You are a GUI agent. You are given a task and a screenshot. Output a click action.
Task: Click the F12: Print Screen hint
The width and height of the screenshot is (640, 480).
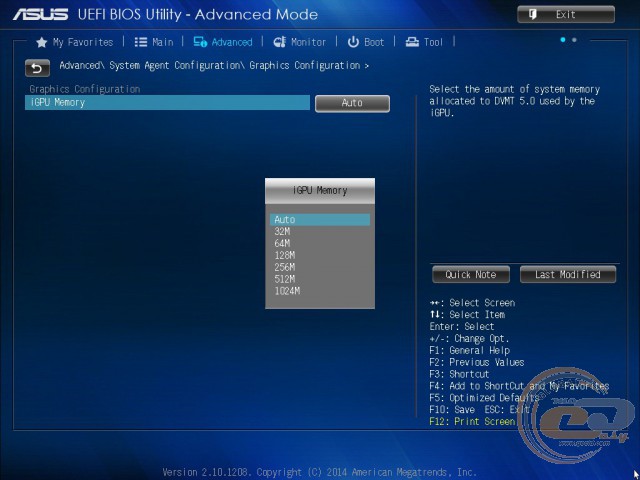tap(472, 421)
